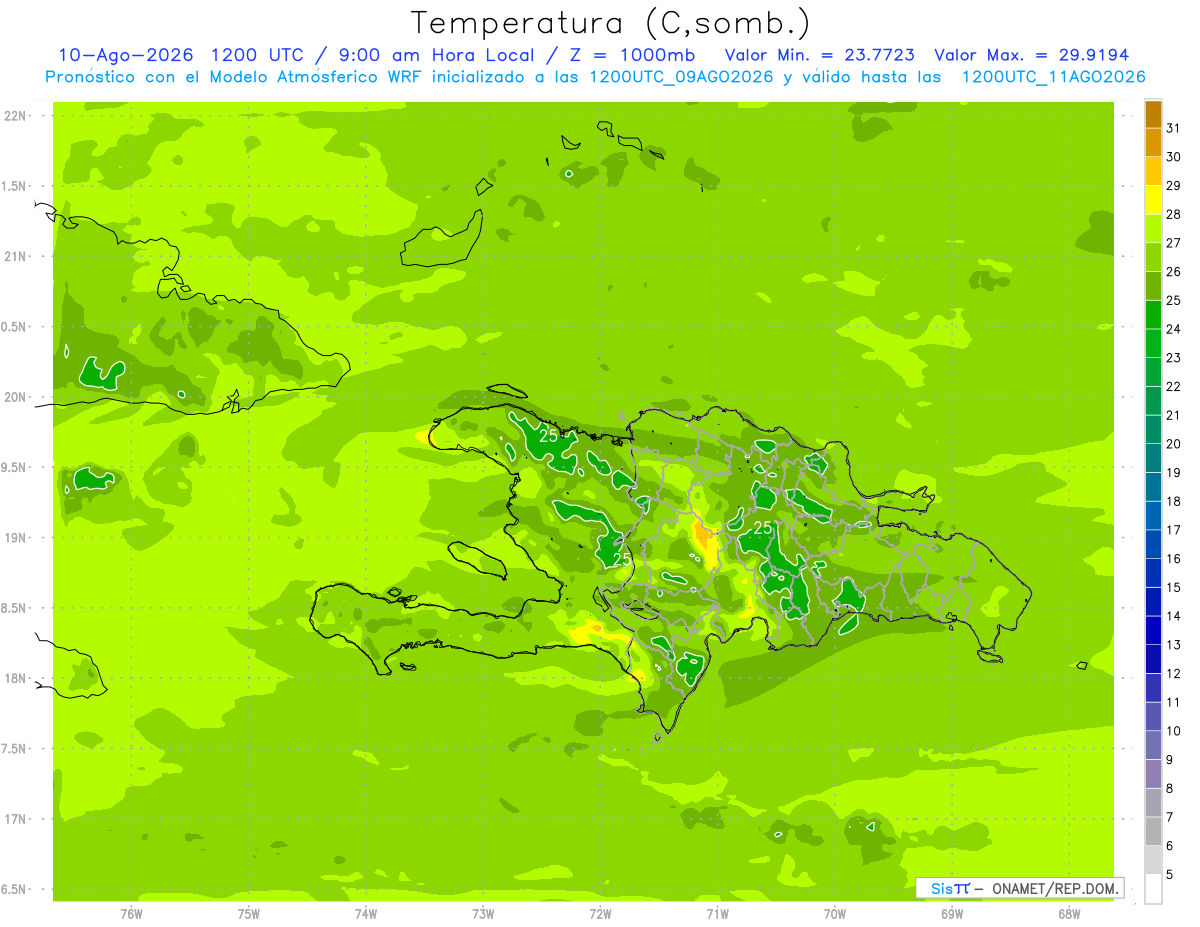1200x927 pixels.
Task: Pick the teal legend band between 19 and 20
Action: pyautogui.click(x=1153, y=458)
